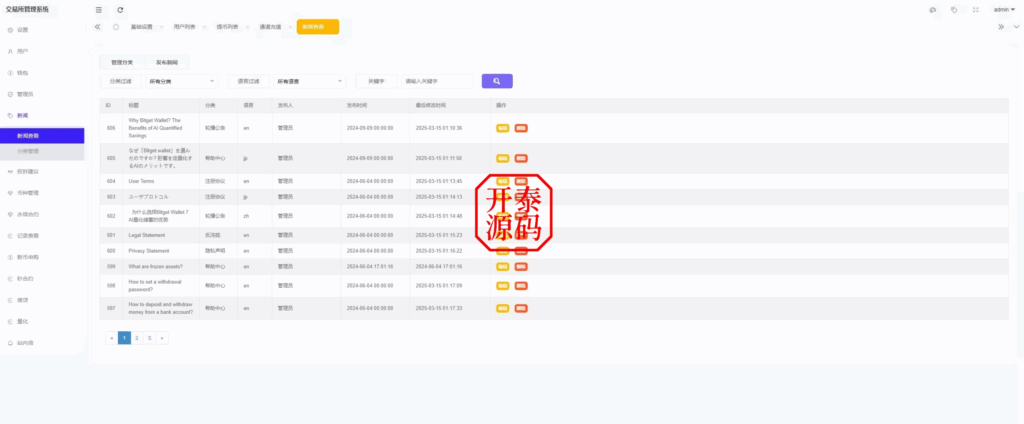Click the purple search magnifier button
This screenshot has height=424, width=1024.
pyautogui.click(x=497, y=81)
